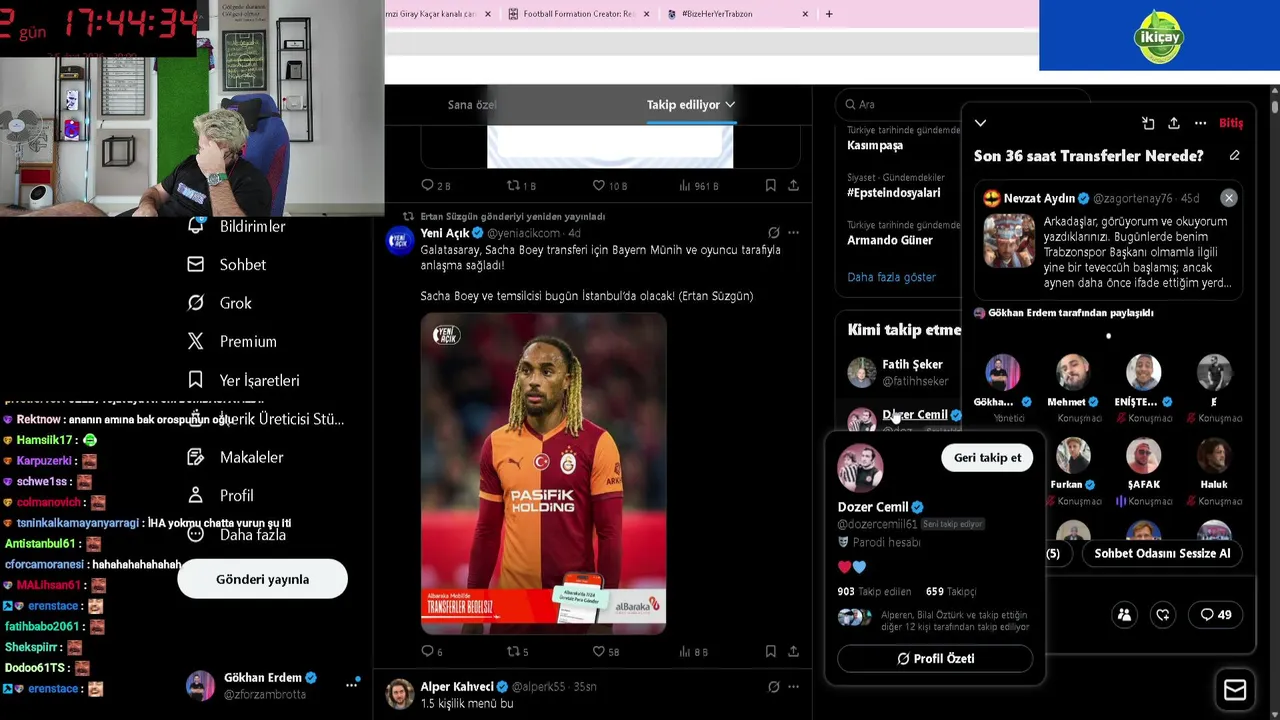
Task: Switch to the #BizeHerYerTrabzon browser tab
Action: pos(717,14)
